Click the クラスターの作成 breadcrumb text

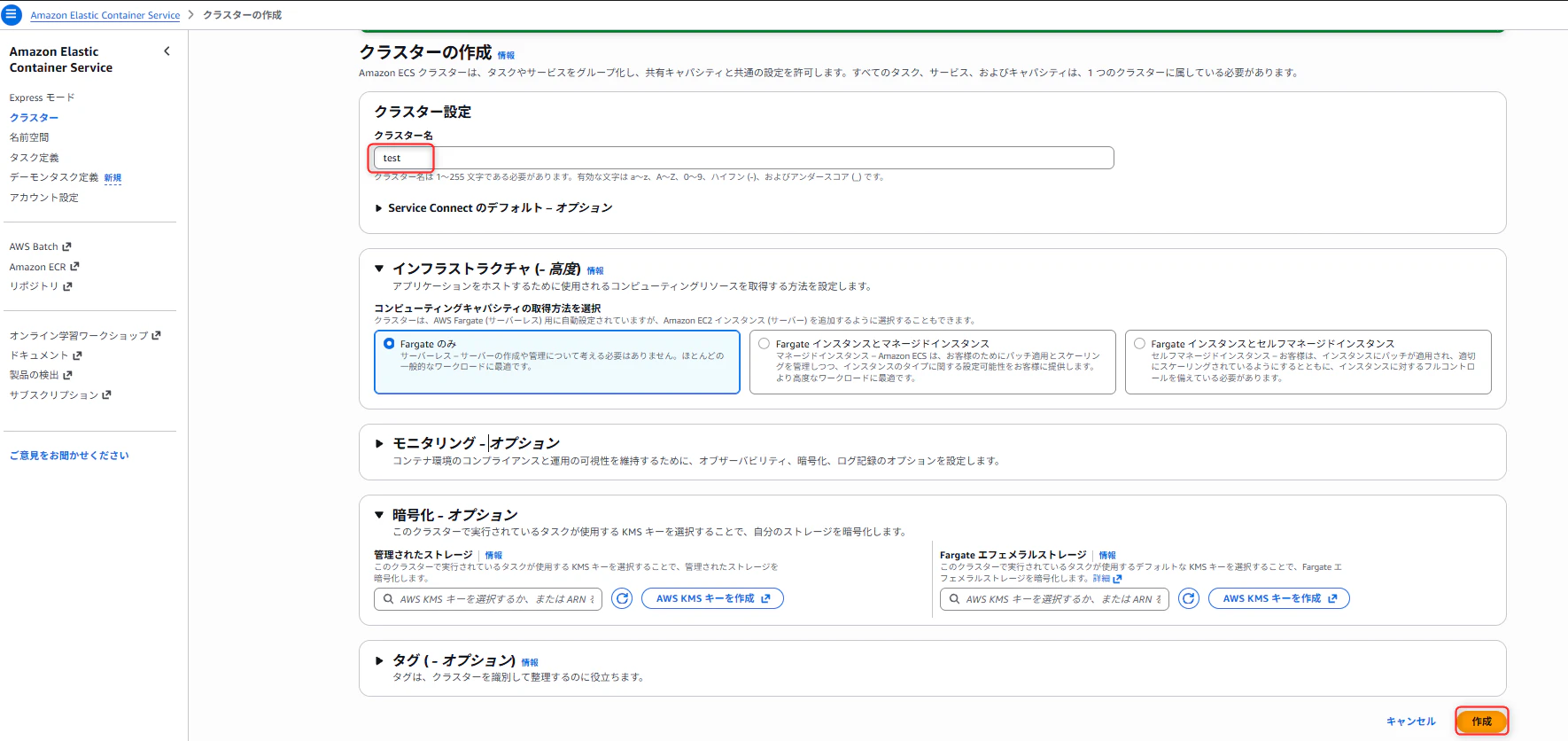coord(242,15)
